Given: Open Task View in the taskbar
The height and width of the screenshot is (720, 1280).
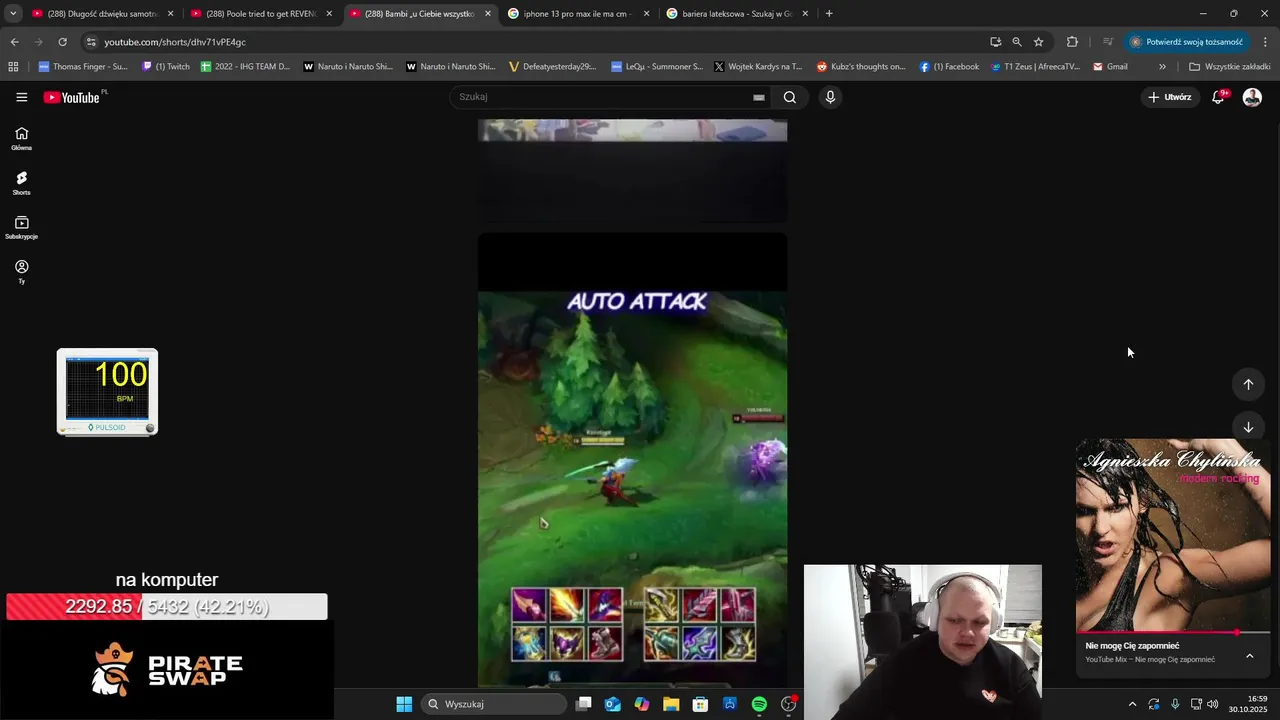Looking at the screenshot, I should [584, 704].
